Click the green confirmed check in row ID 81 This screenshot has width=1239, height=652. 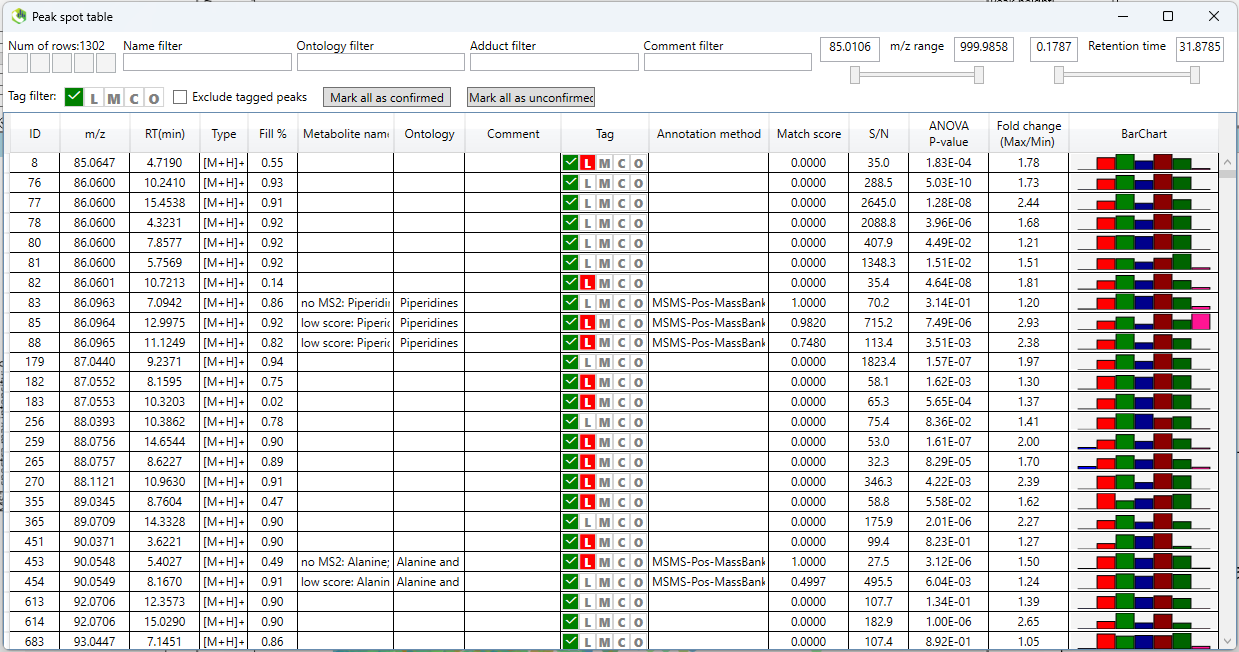(571, 263)
